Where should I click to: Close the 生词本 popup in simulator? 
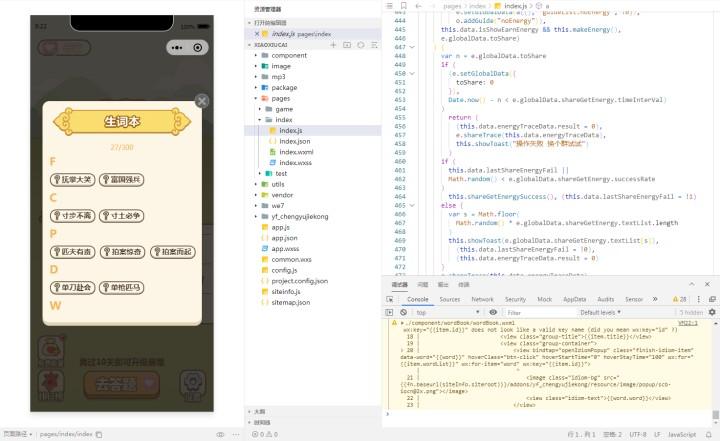(202, 101)
